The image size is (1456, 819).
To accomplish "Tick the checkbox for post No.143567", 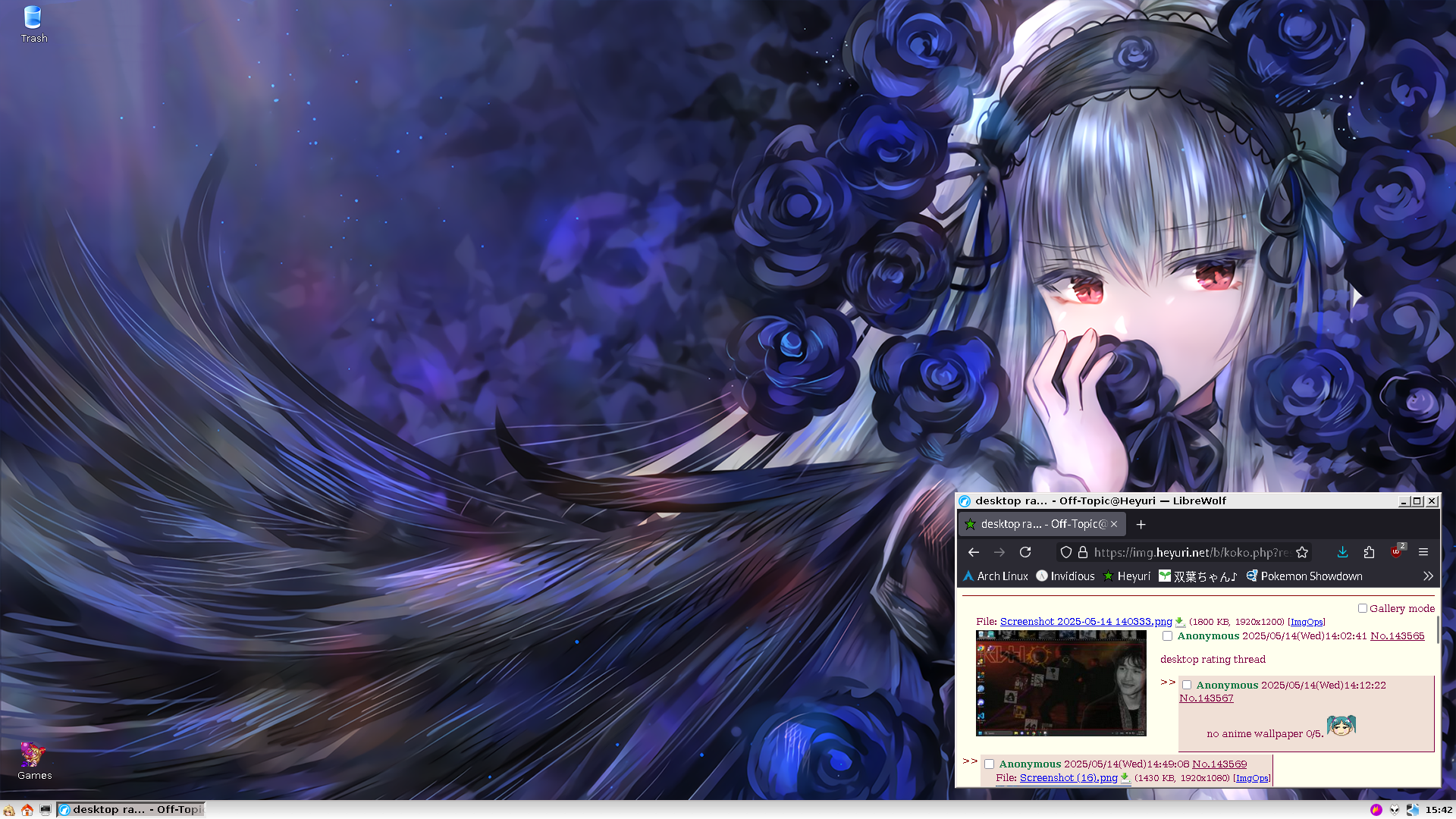I will [1187, 685].
